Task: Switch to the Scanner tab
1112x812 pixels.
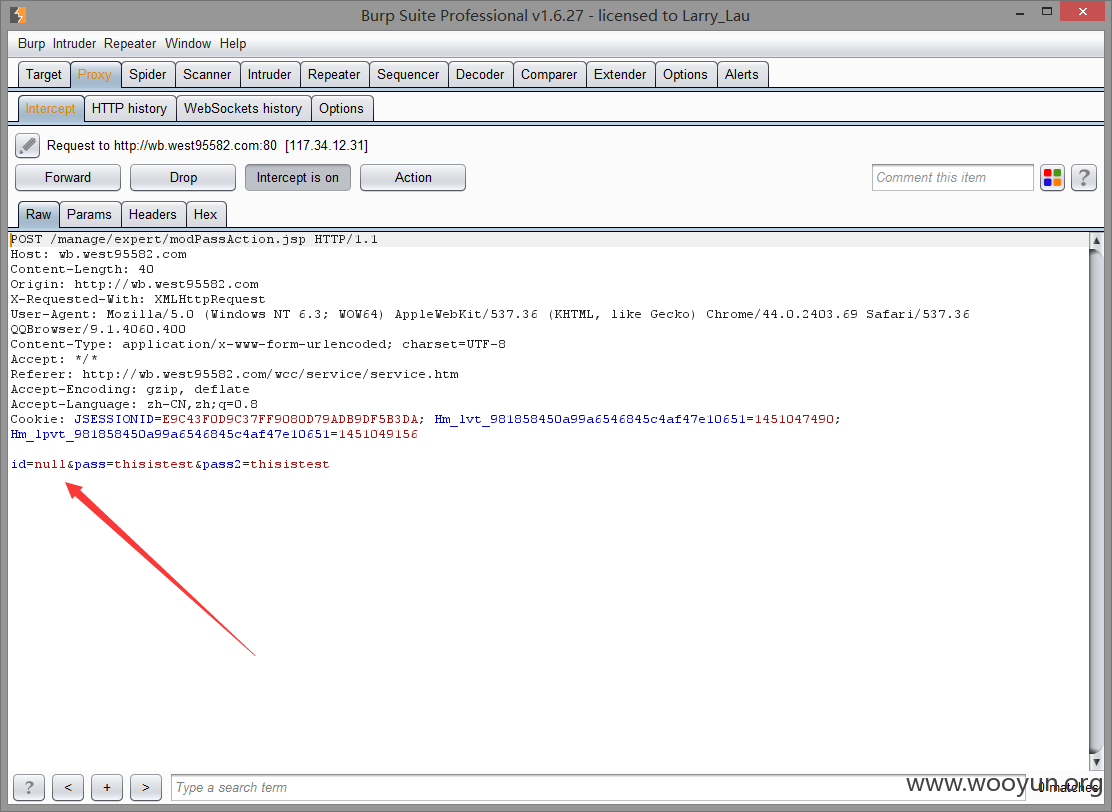Action: (207, 74)
